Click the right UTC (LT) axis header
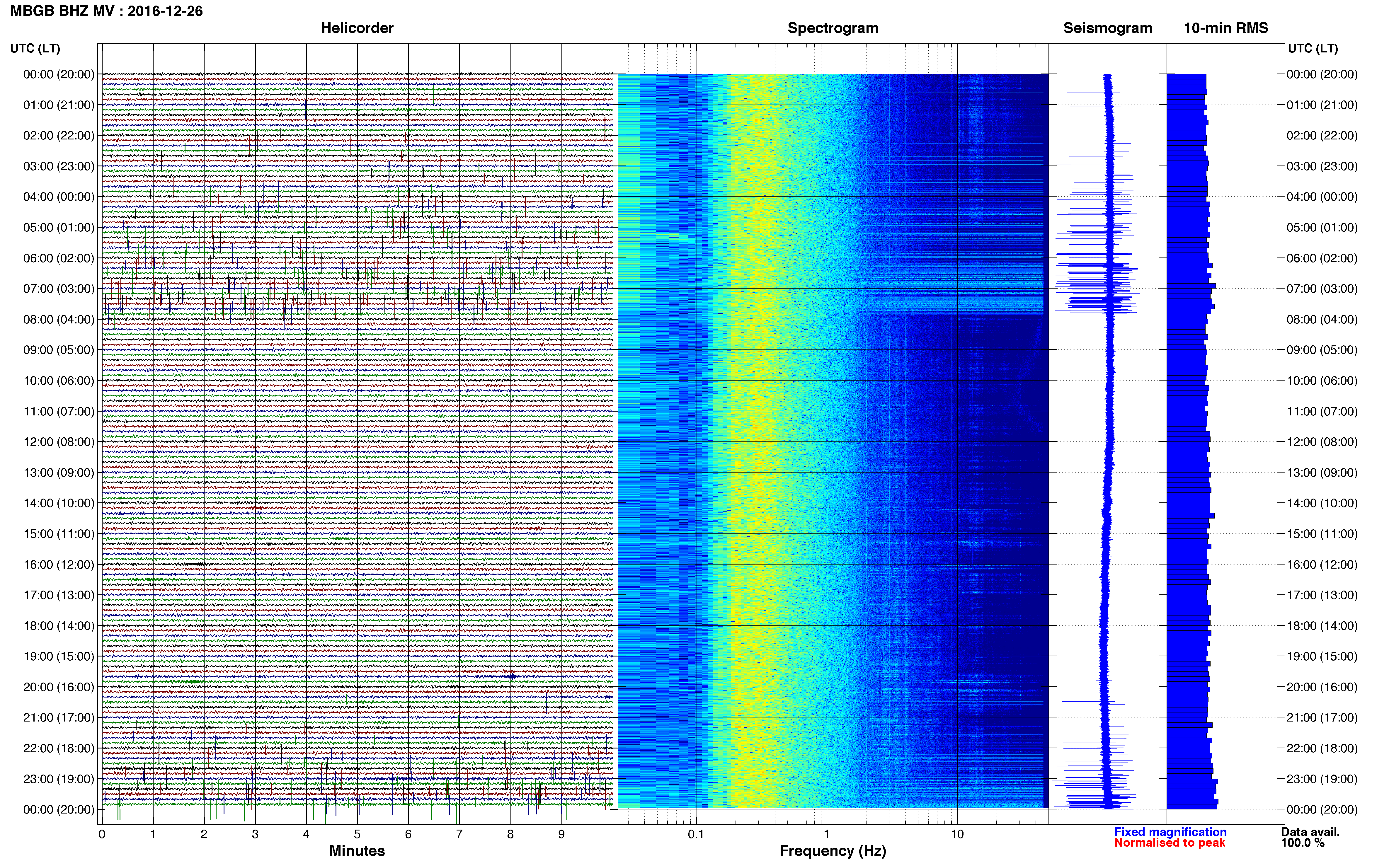Image resolution: width=1389 pixels, height=868 pixels. pos(1313,48)
